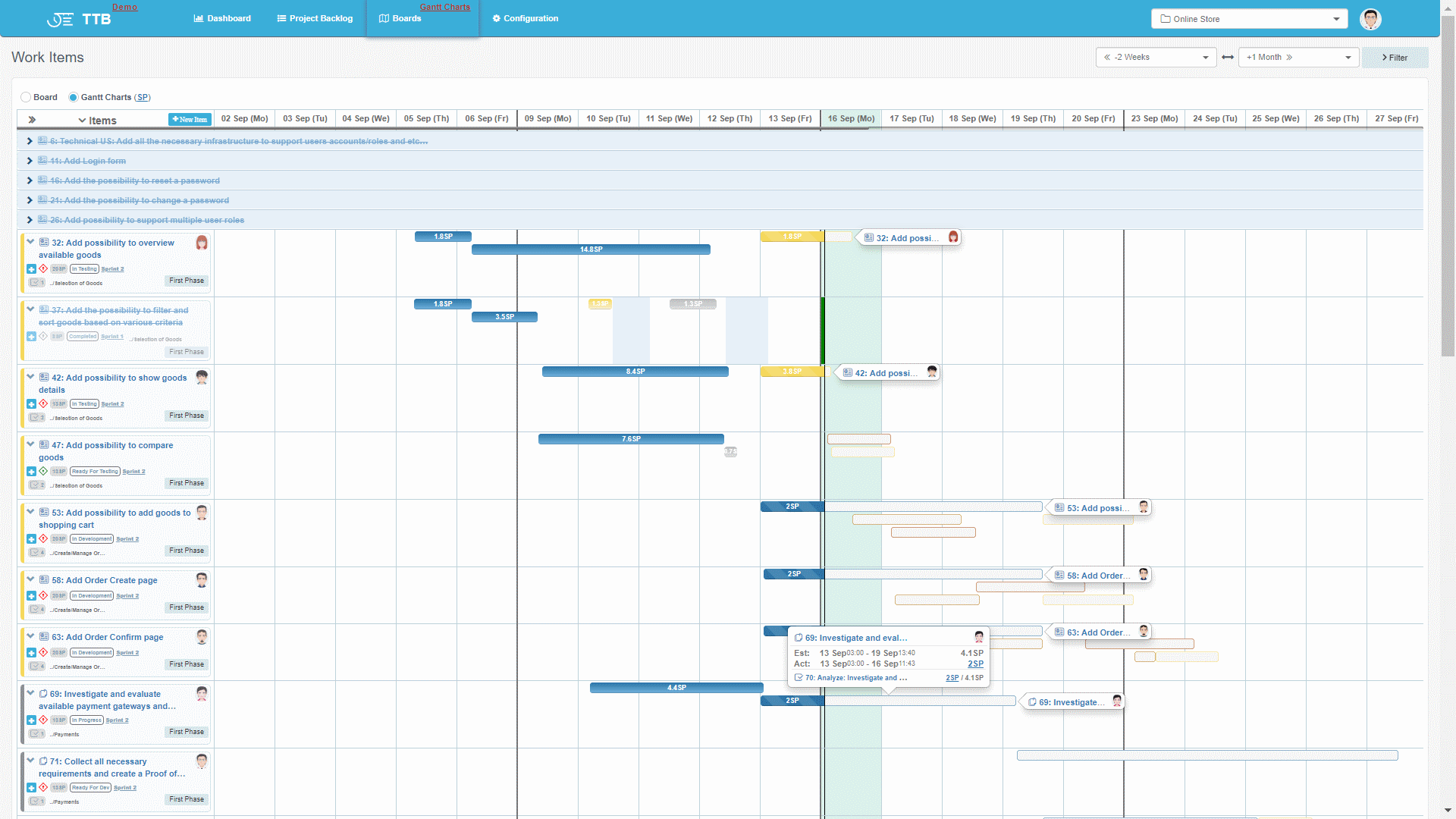
Task: Click the user profile avatar icon
Action: [x=1372, y=18]
